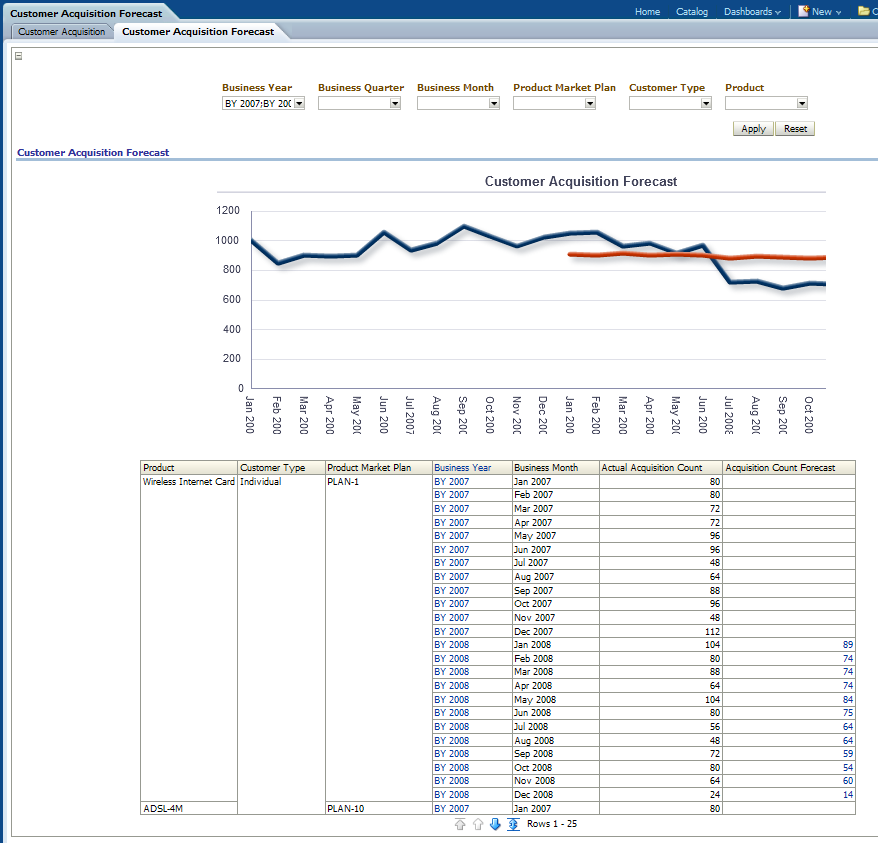Viewport: 878px width, 843px height.
Task: Click the New document icon
Action: (803, 12)
